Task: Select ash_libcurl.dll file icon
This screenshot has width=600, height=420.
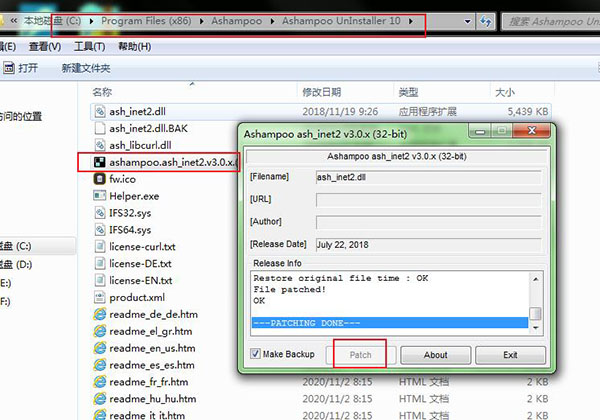Action: tap(99, 145)
